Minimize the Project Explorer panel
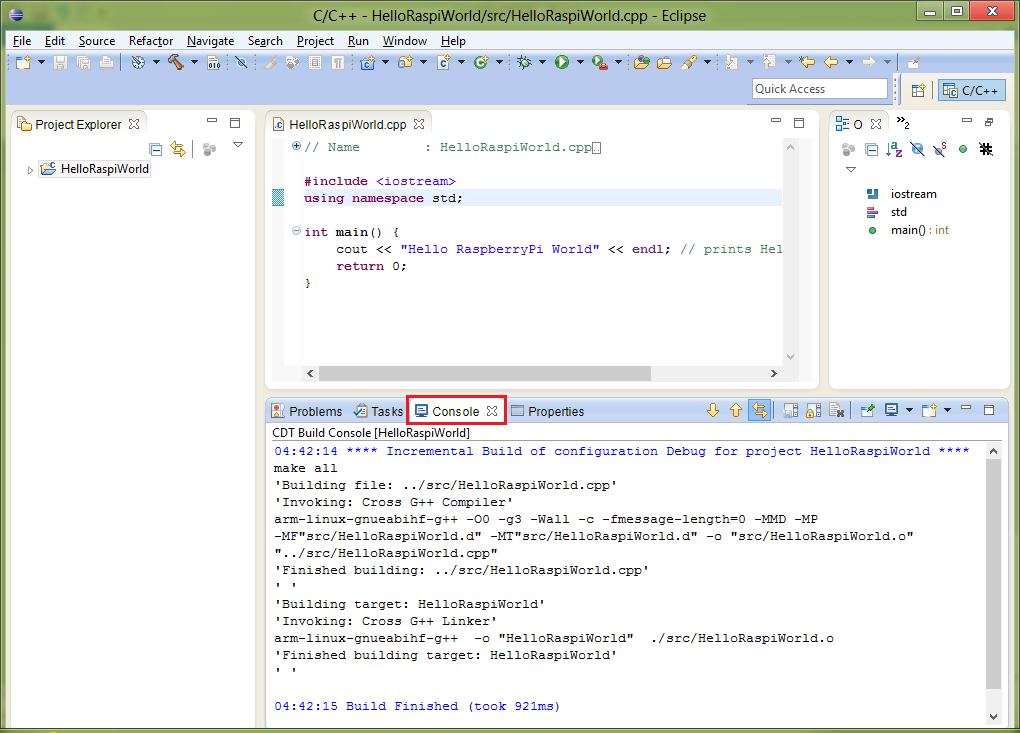This screenshot has width=1020, height=733. point(211,120)
